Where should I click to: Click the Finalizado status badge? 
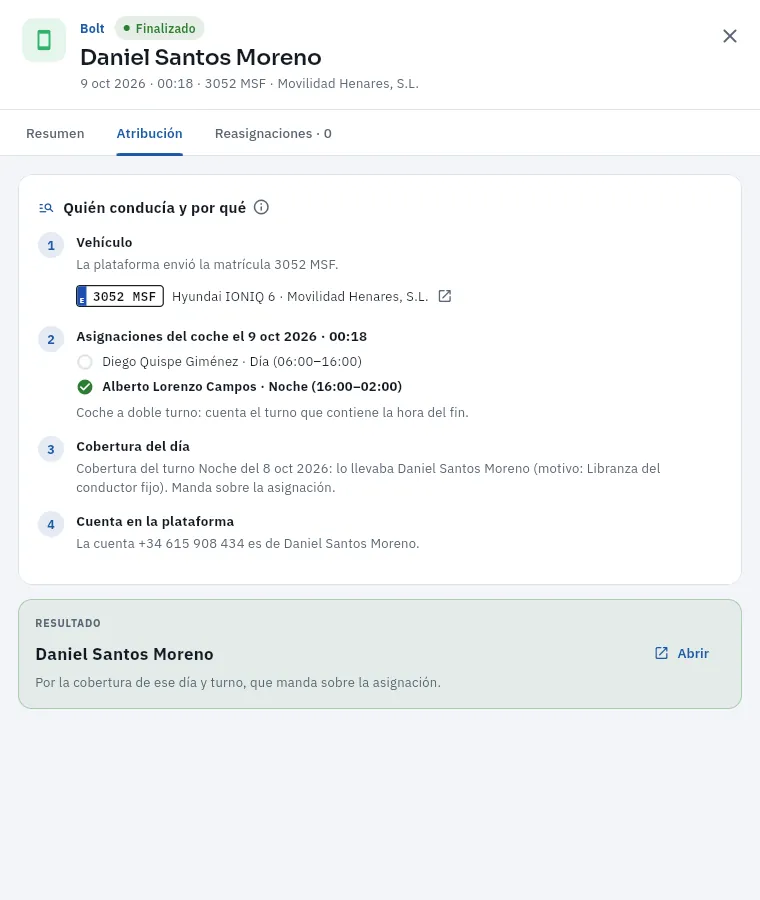[x=160, y=28]
